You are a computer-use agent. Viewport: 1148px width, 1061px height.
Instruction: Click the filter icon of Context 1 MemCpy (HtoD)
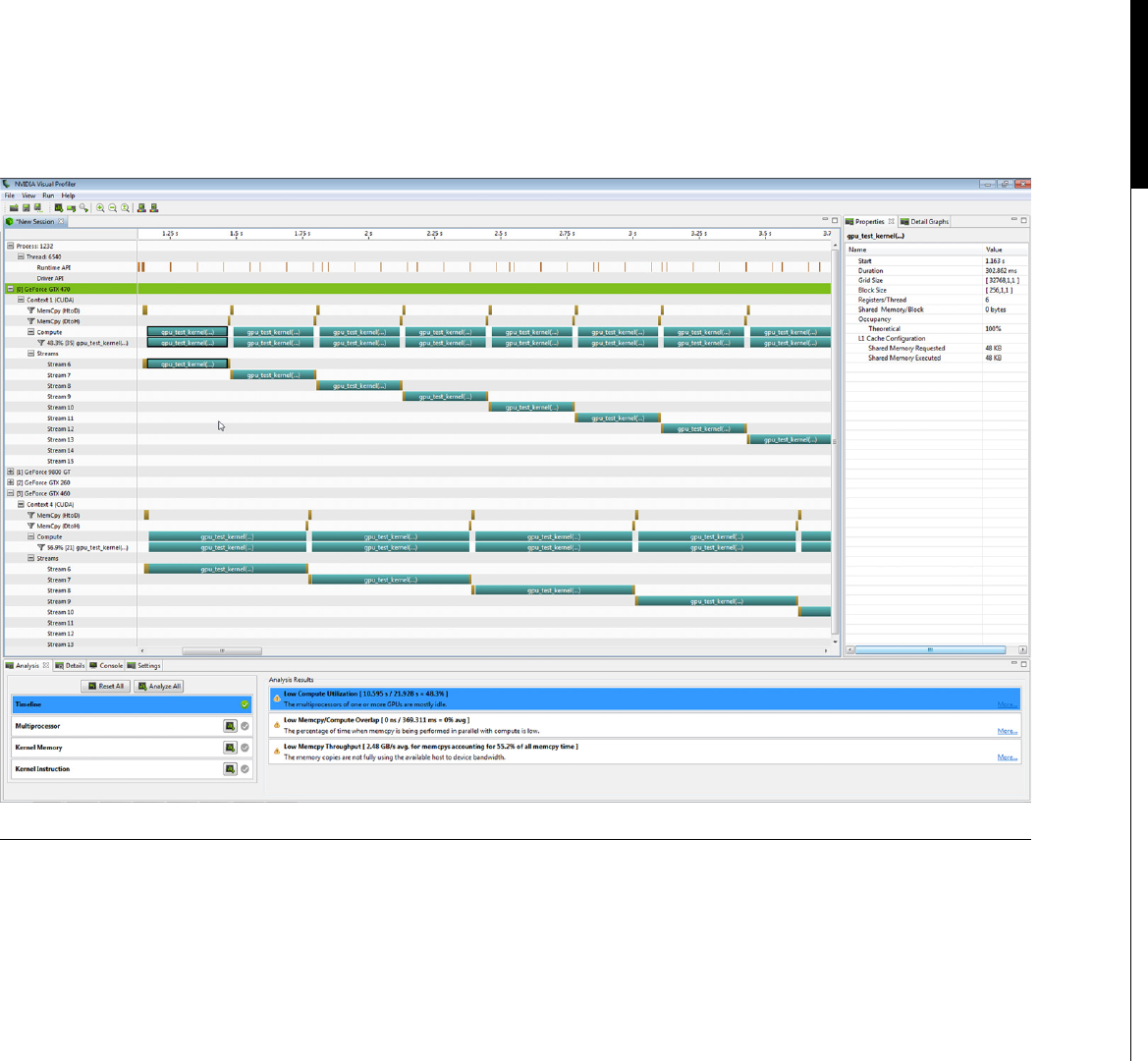tap(30, 310)
